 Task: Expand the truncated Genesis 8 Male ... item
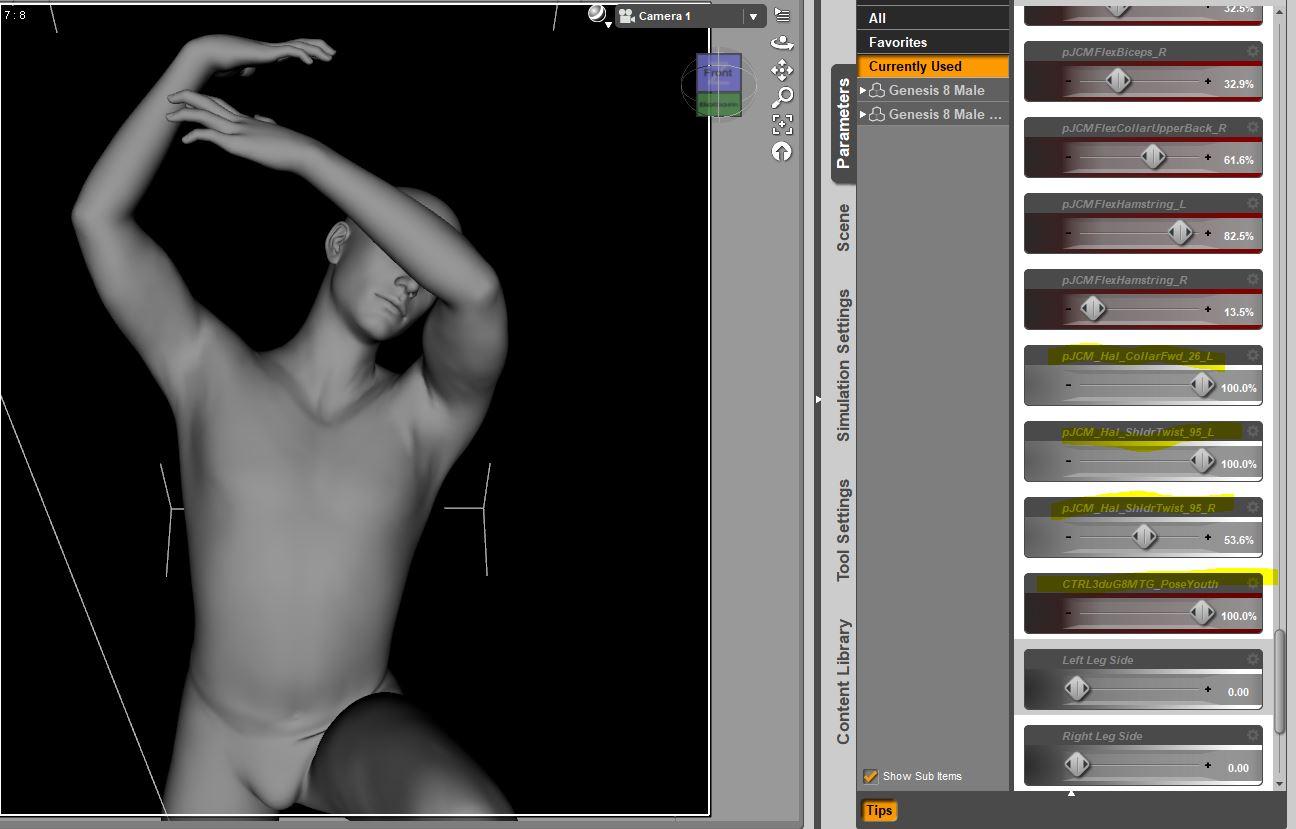(863, 114)
